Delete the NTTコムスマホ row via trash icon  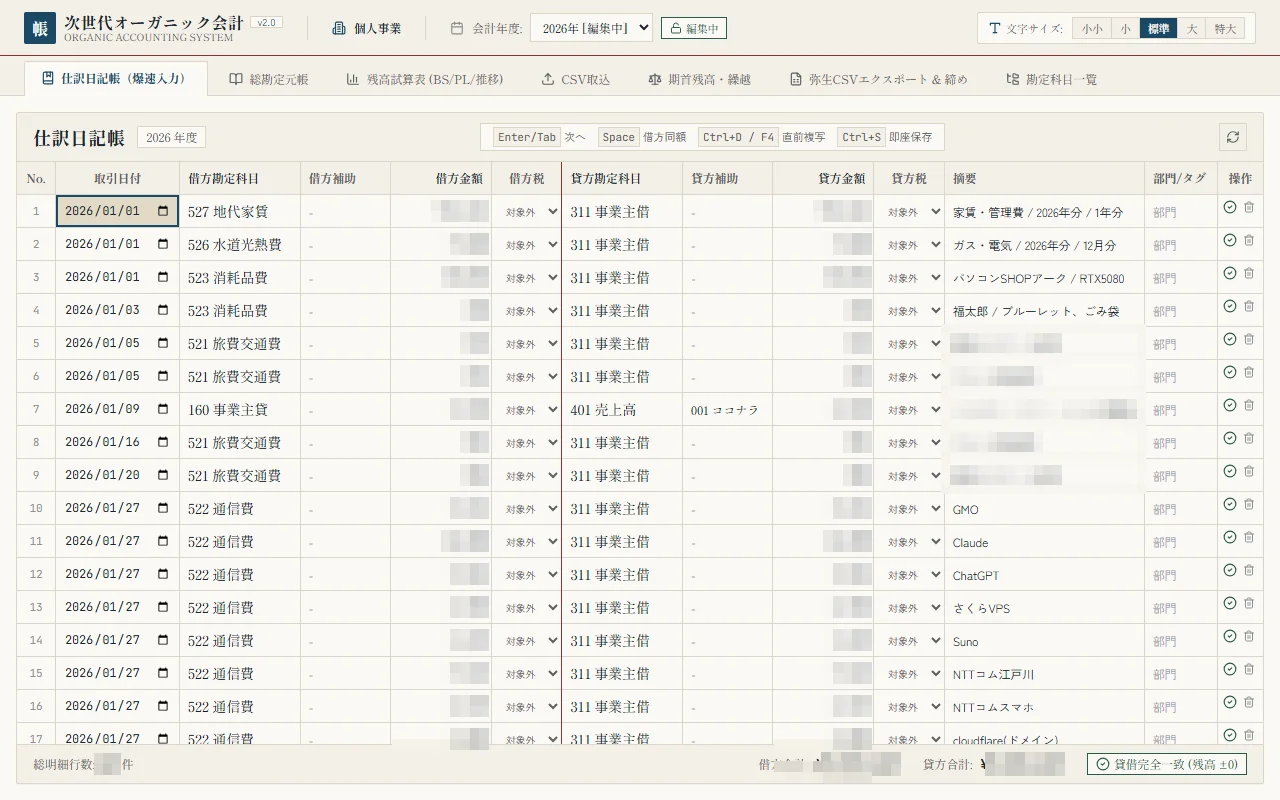coord(1249,702)
